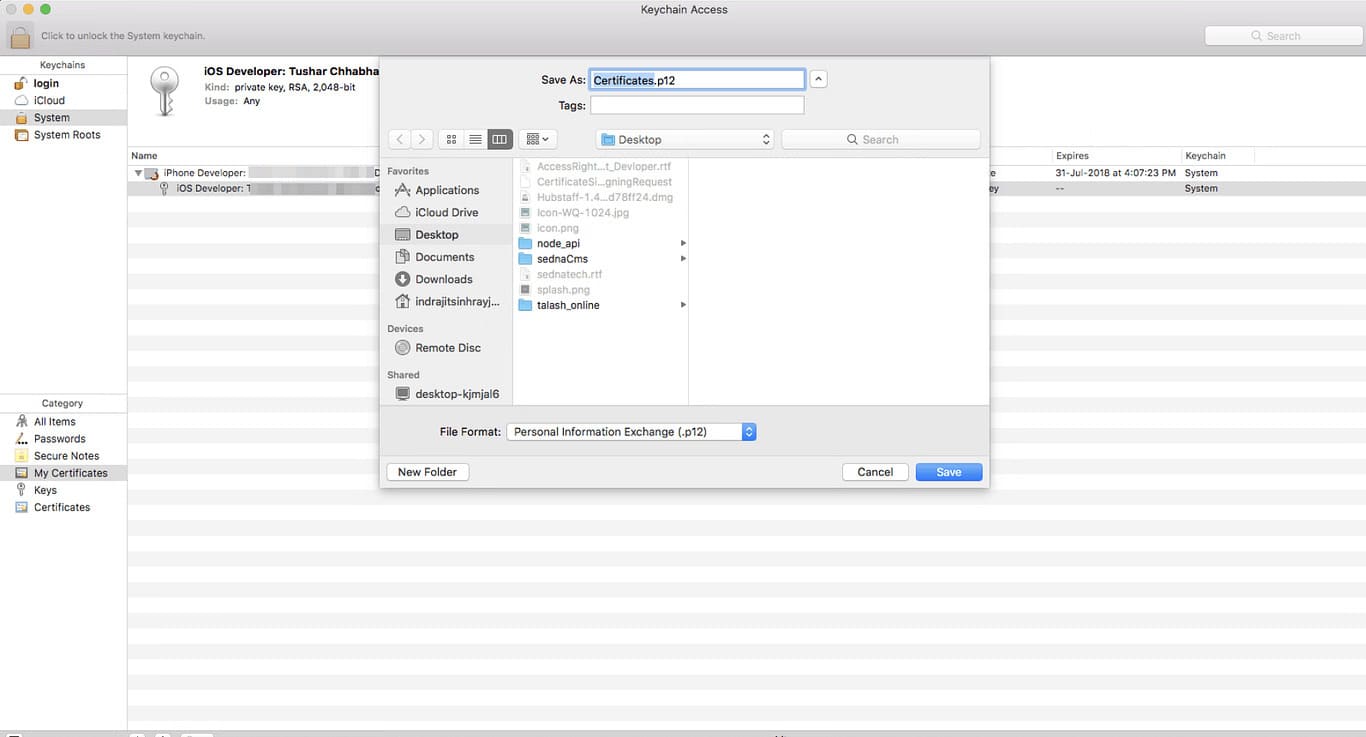Click inside the Tags field
Image resolution: width=1366 pixels, height=737 pixels.
point(696,104)
